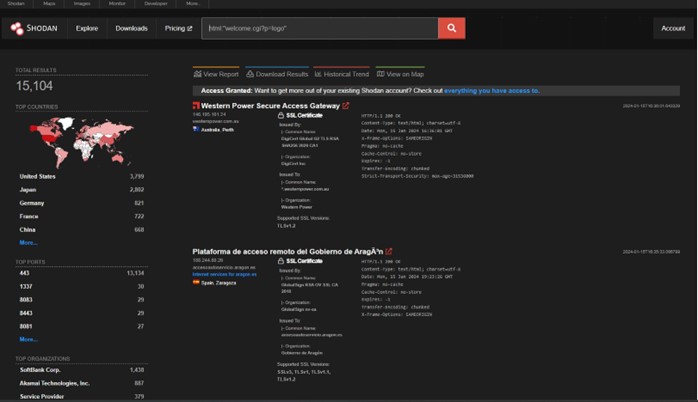The width and height of the screenshot is (698, 402).
Task: Select Developer in the top bar
Action: [x=156, y=4]
